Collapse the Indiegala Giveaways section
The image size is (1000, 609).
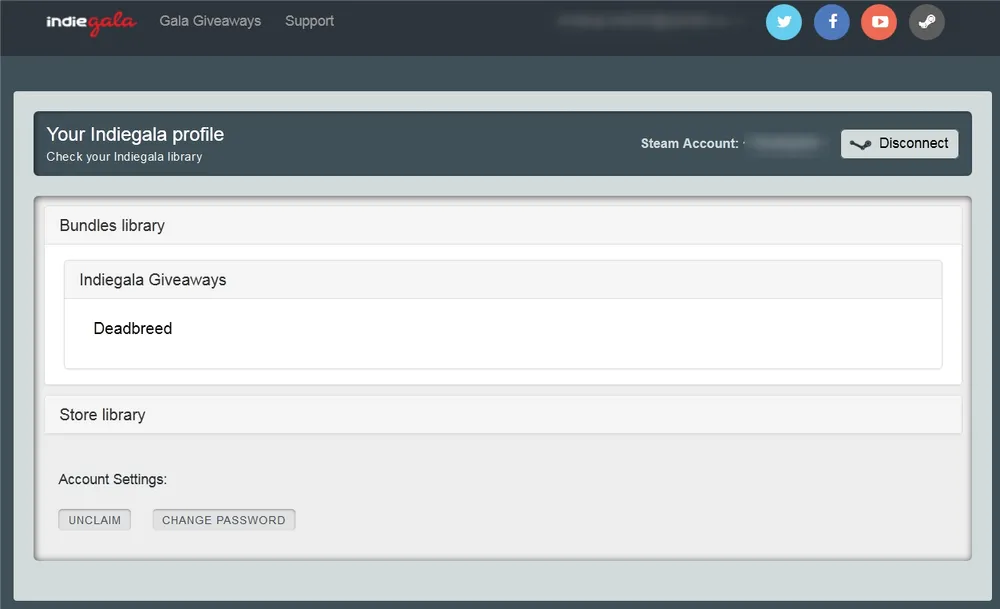[x=503, y=279]
